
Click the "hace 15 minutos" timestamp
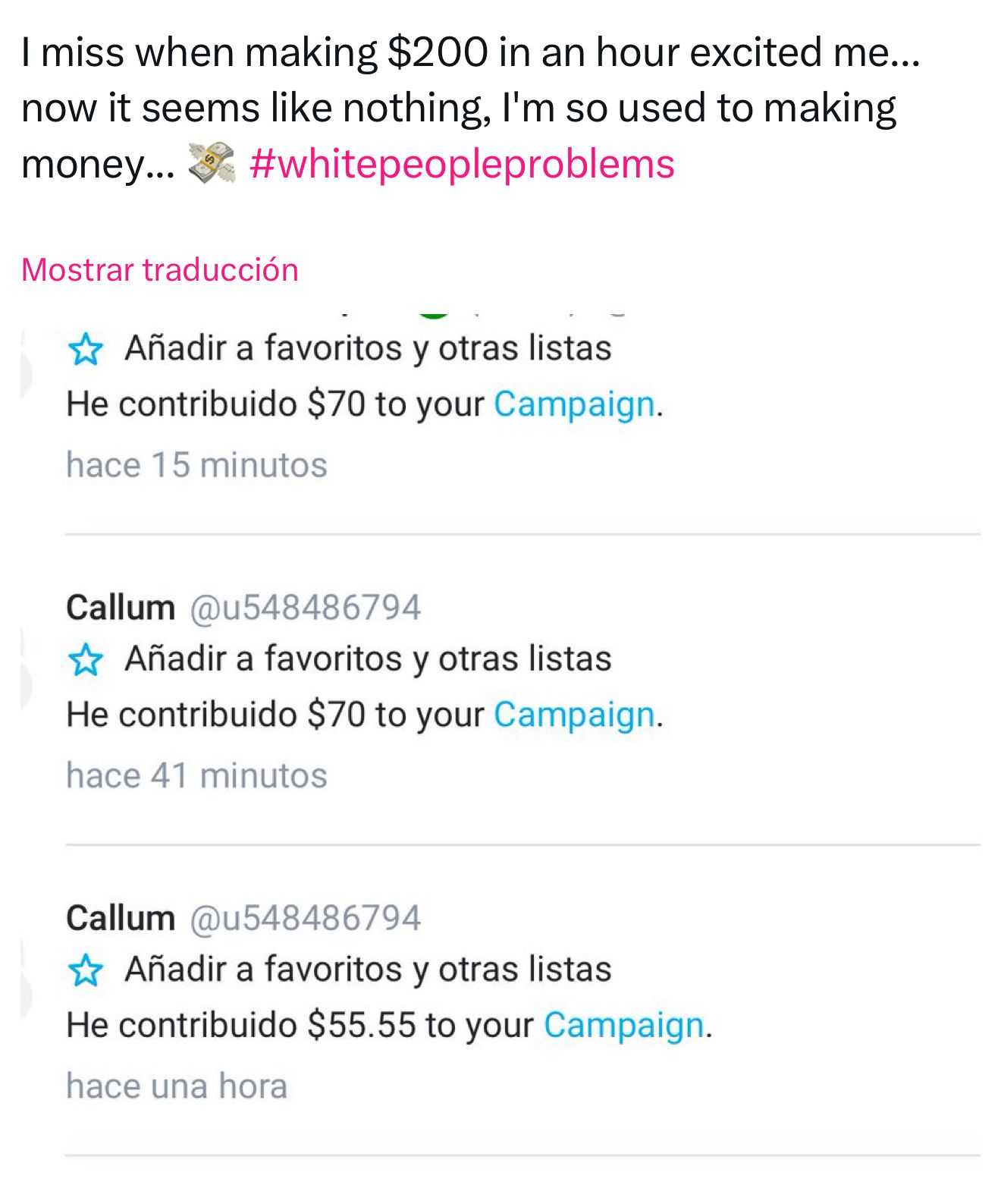click(196, 465)
